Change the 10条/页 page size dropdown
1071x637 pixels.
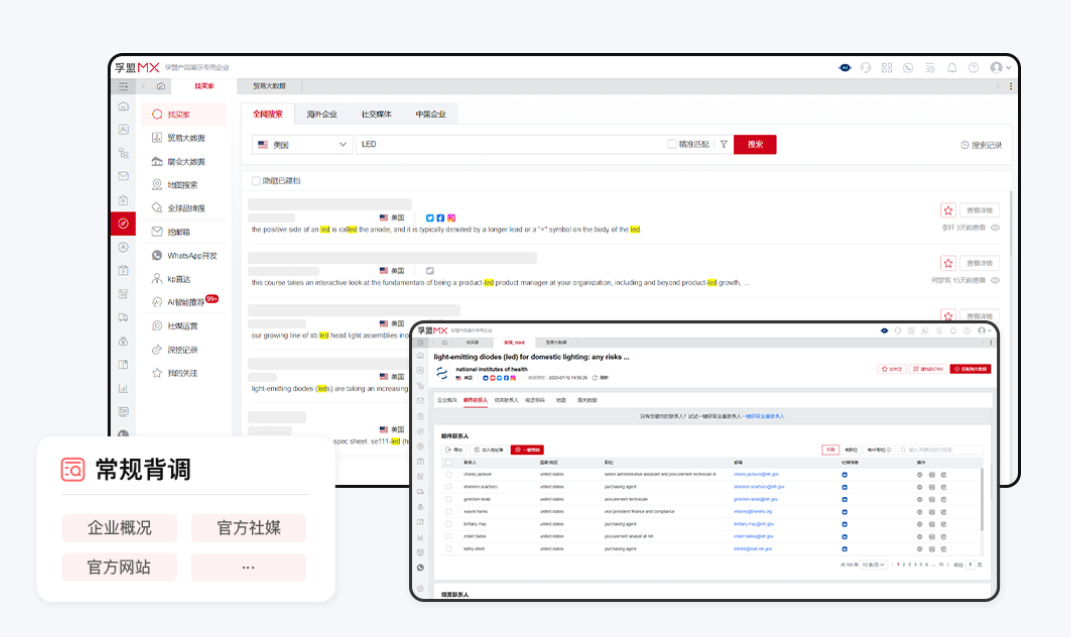pyautogui.click(x=873, y=564)
